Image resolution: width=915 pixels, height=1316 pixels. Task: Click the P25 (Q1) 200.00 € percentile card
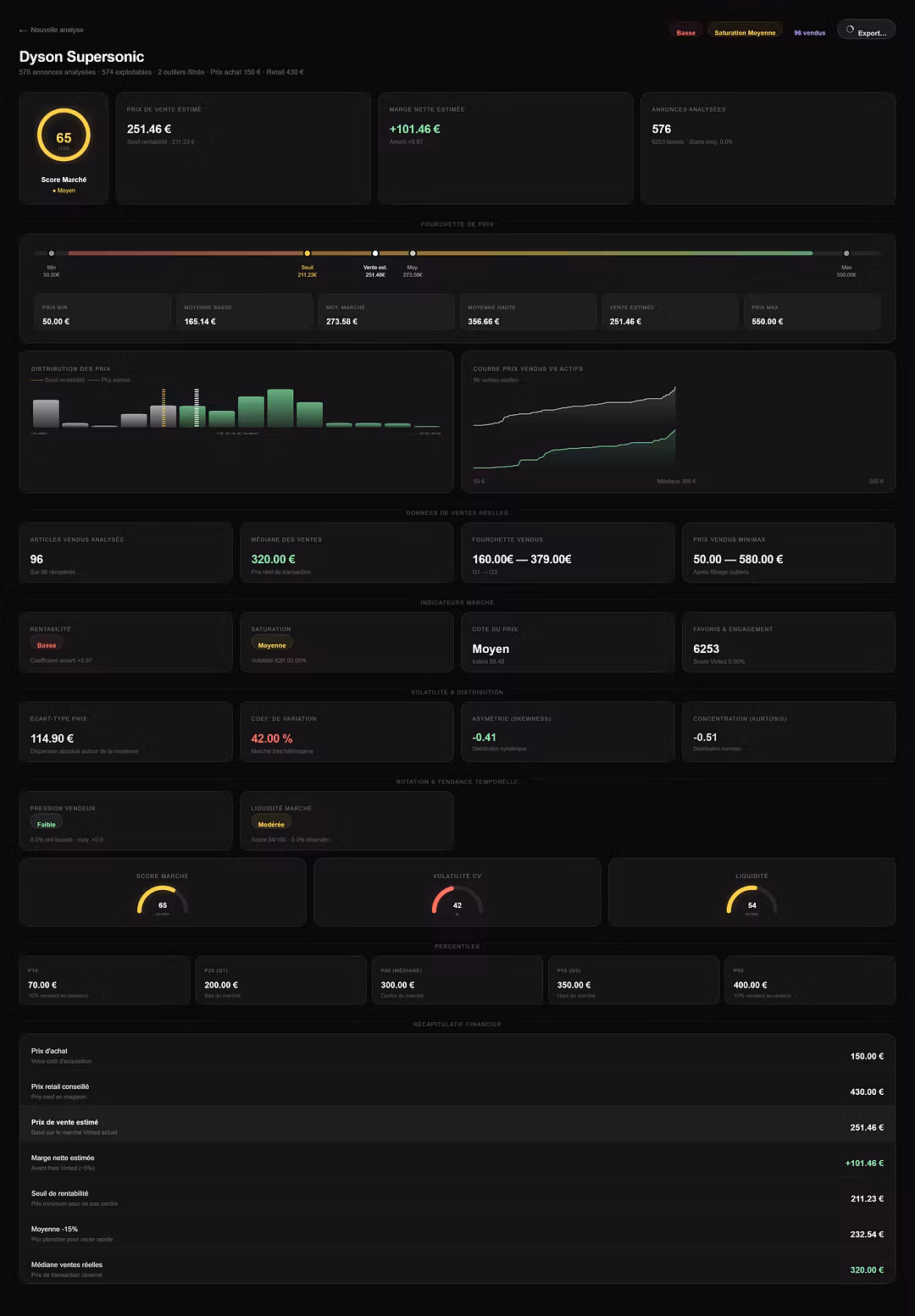[281, 981]
